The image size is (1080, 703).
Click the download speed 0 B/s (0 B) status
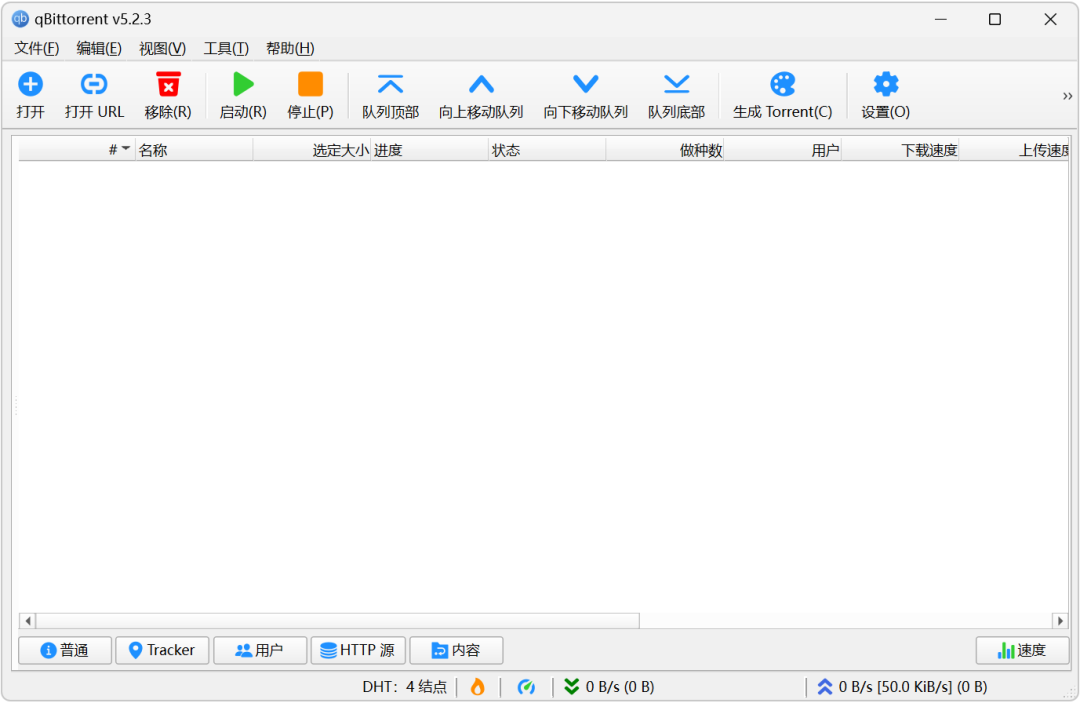[x=610, y=686]
